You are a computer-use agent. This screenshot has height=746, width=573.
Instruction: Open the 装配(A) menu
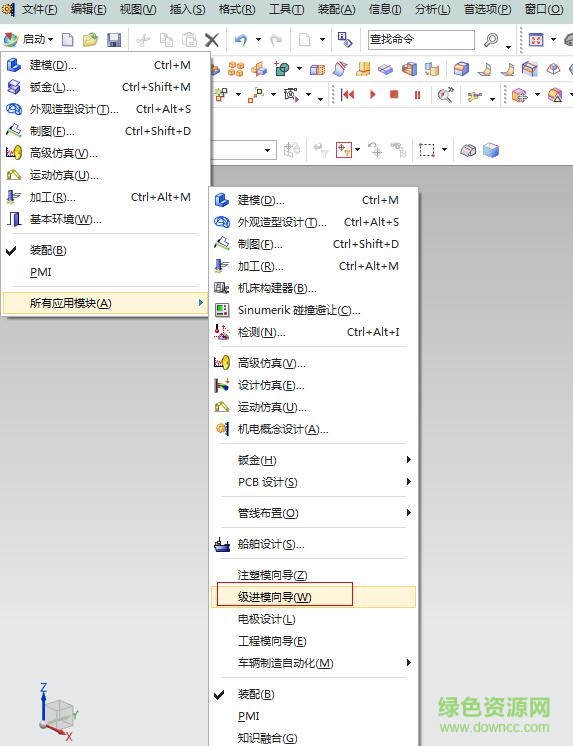point(336,9)
